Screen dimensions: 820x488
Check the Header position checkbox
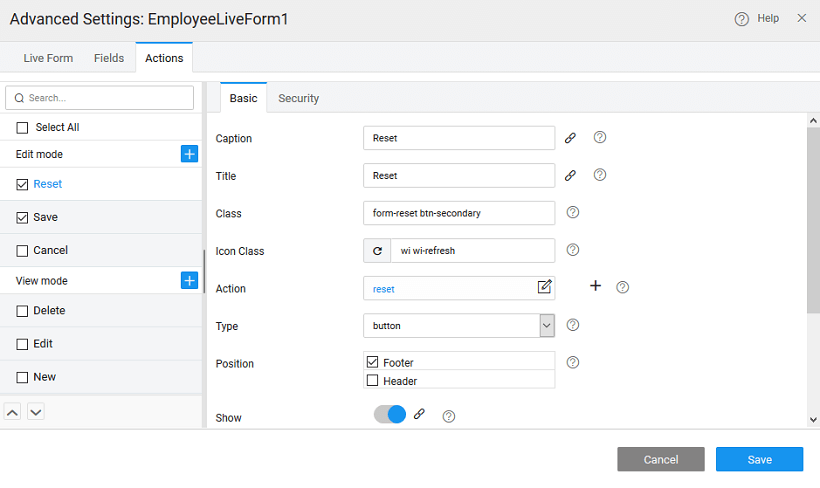(373, 381)
